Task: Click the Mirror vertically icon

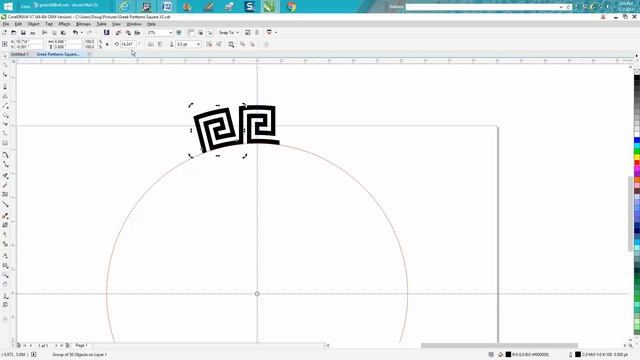Action: [x=160, y=44]
